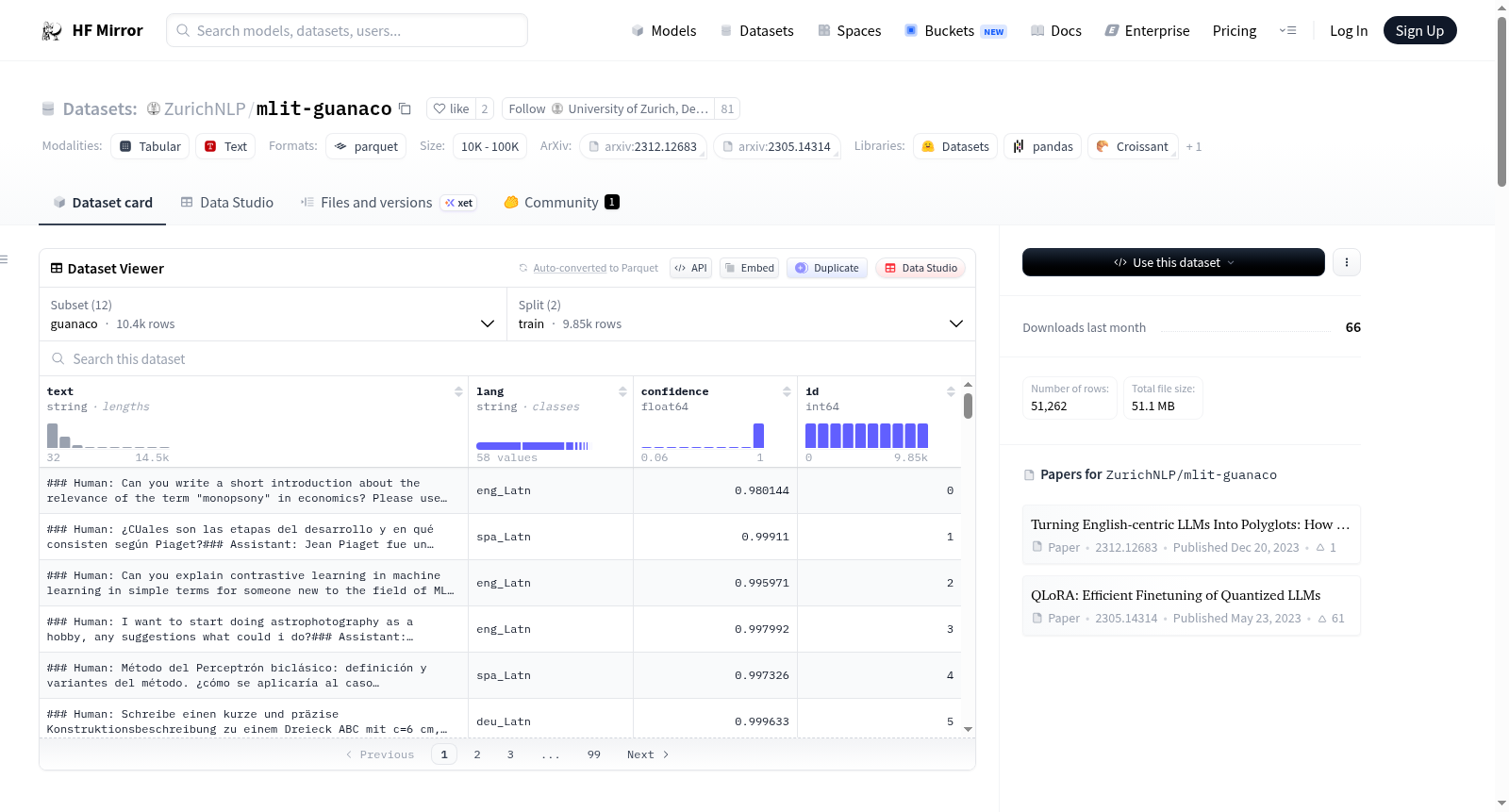Sort the lang column with its arrows
1509x812 pixels.
coord(622,391)
